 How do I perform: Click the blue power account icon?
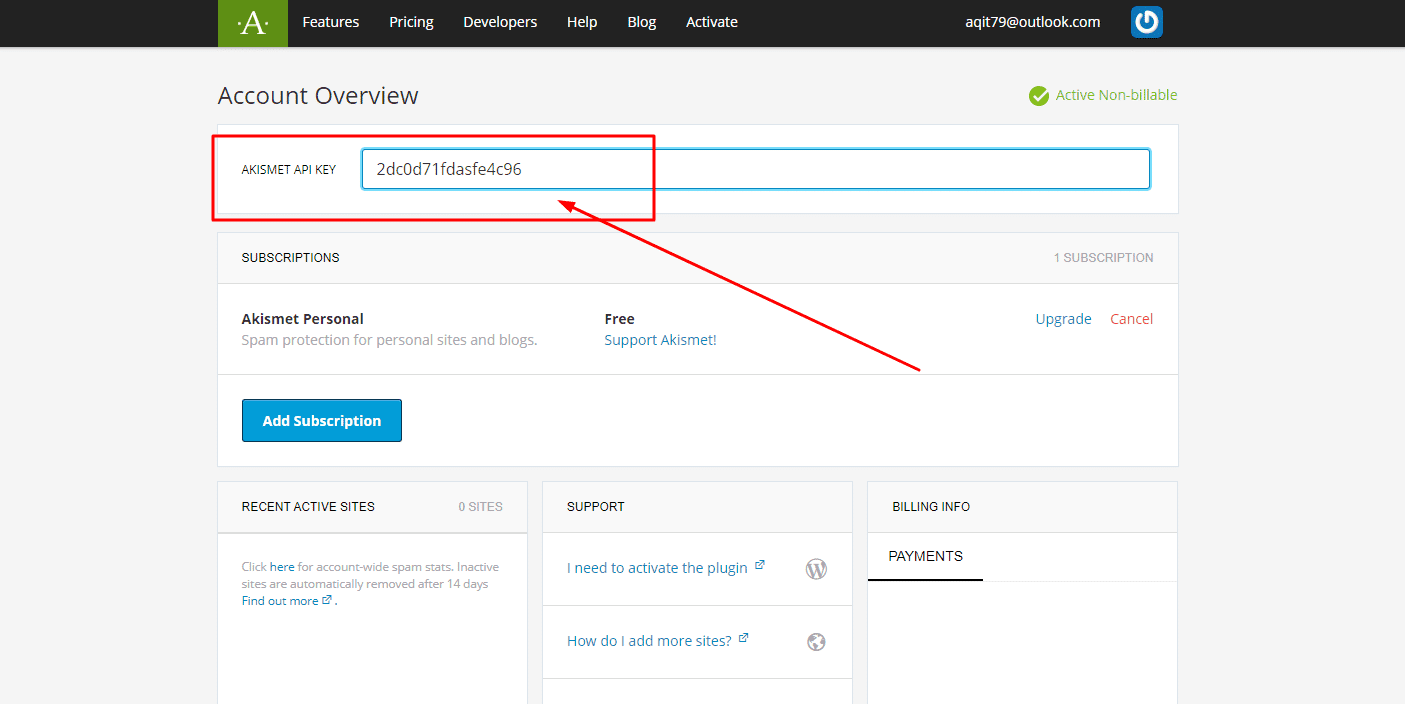[1146, 22]
